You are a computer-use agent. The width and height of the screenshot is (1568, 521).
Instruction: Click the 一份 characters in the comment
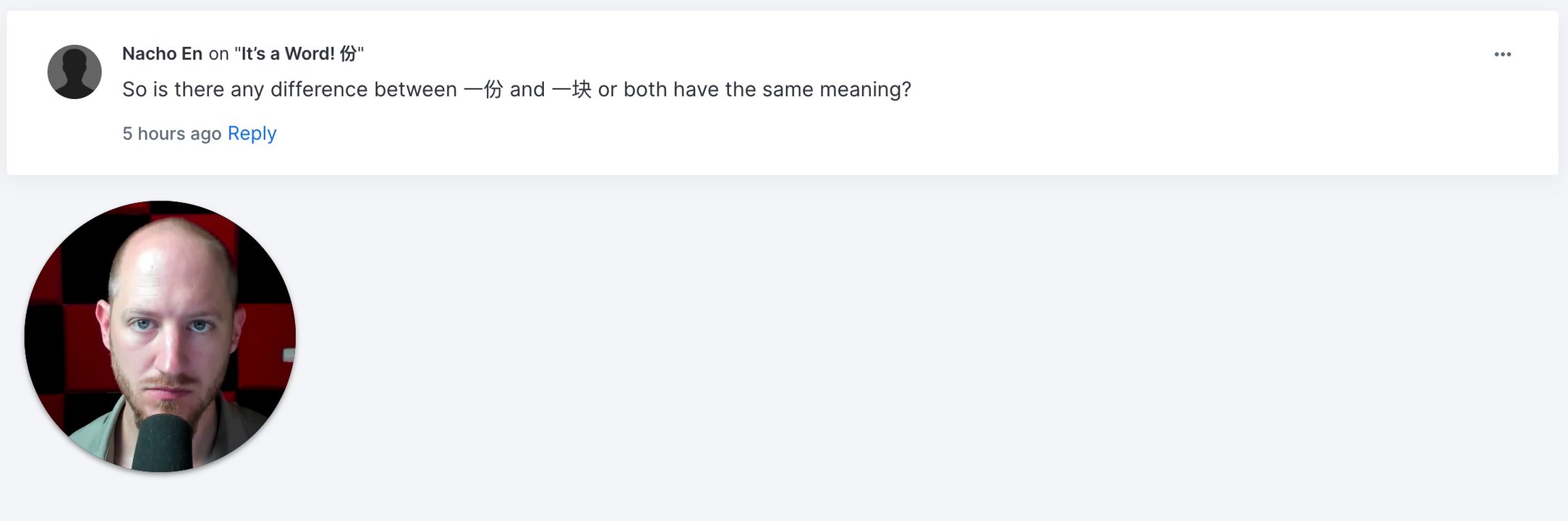(x=483, y=89)
